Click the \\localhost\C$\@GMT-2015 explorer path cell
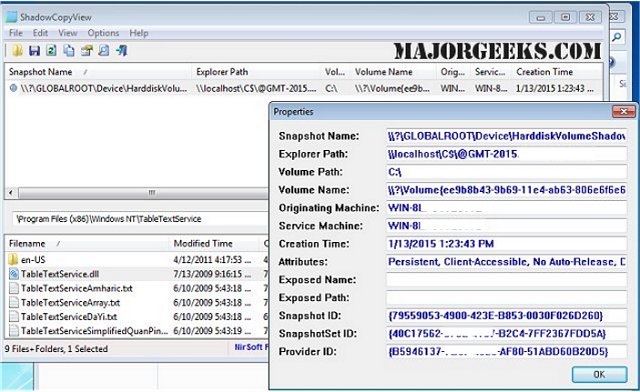Viewport: 640px width, 392px height. tap(256, 88)
